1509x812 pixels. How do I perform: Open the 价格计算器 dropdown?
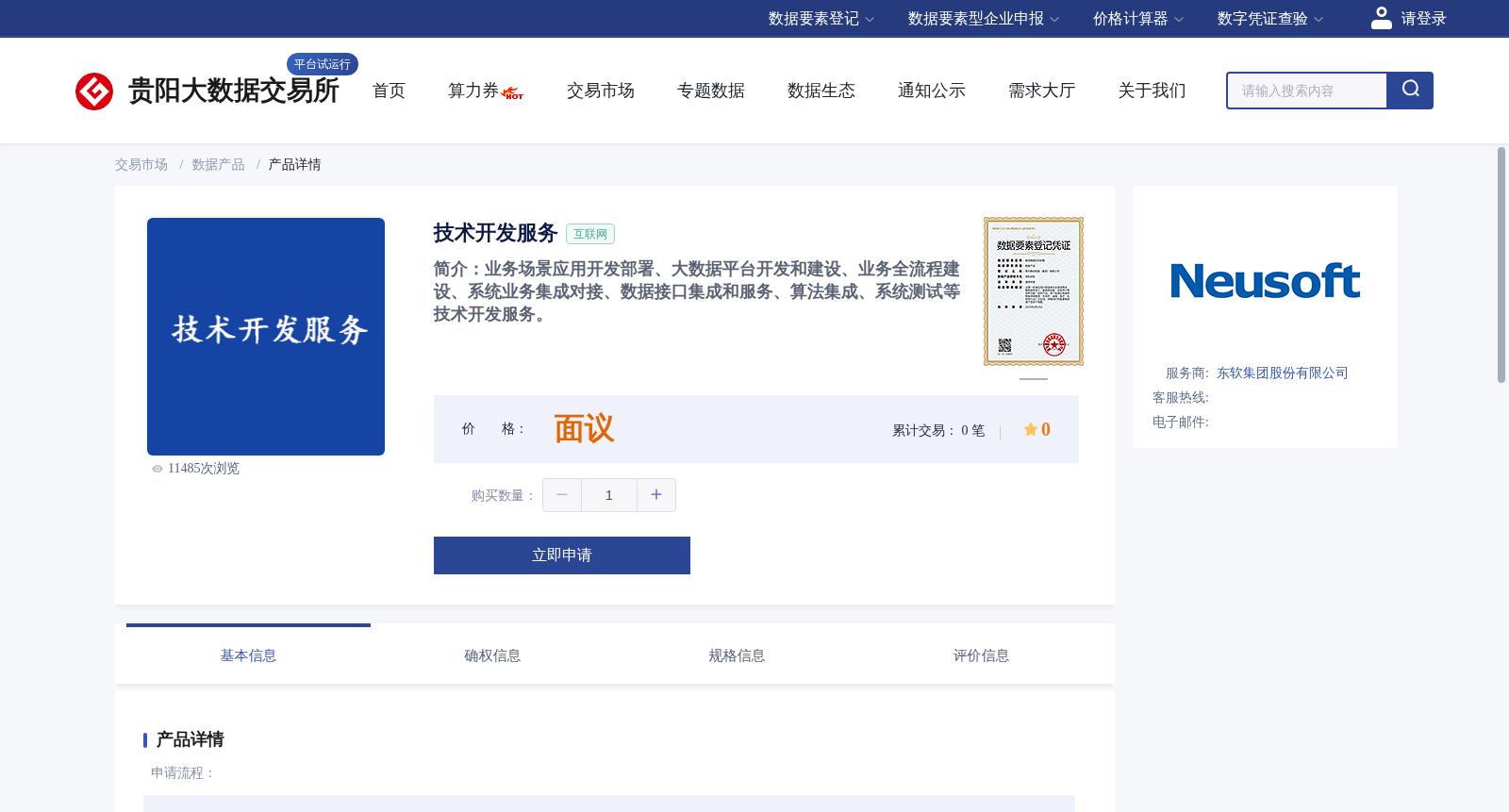point(1138,19)
